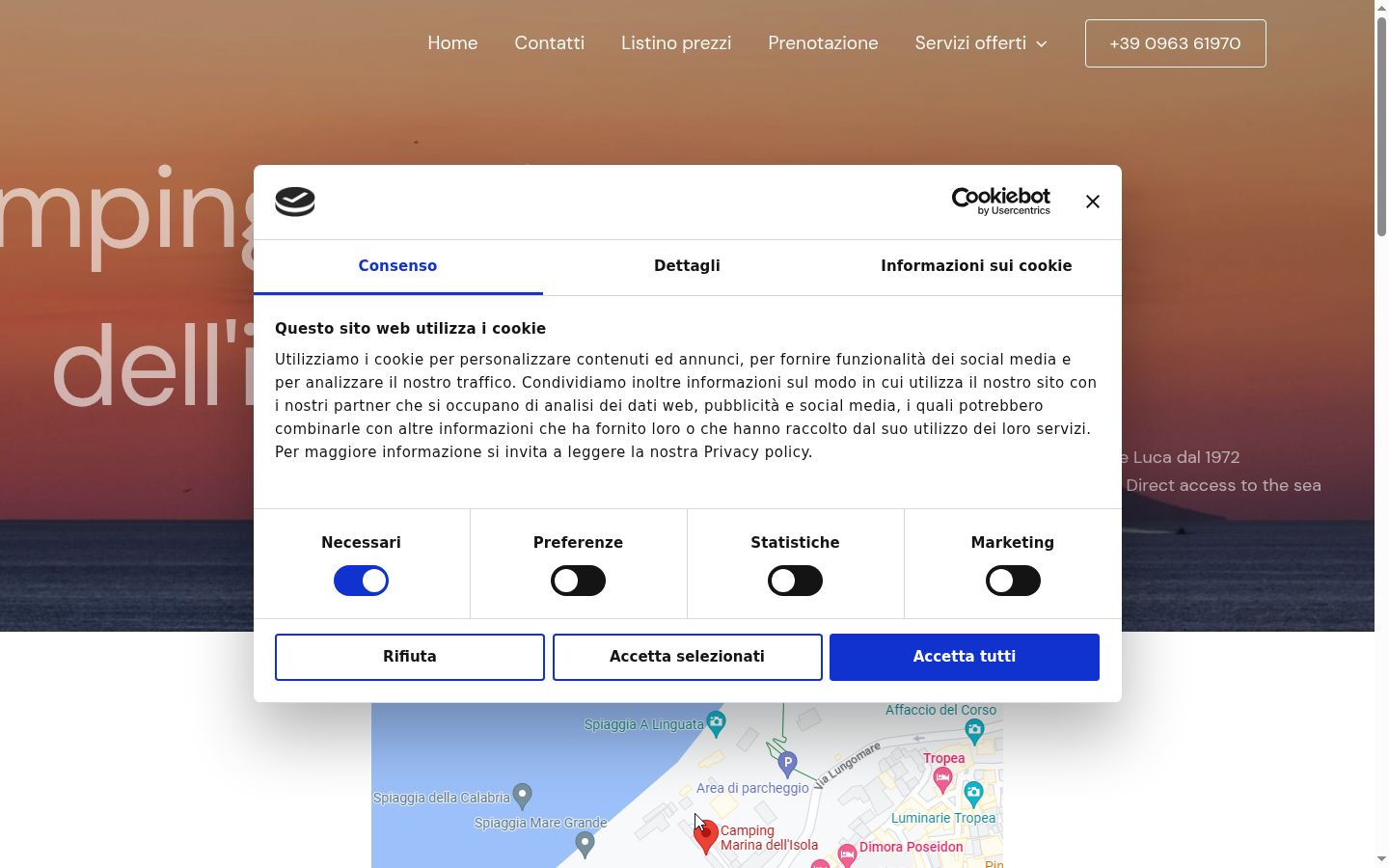Turn on the Marketing cookie switch

coord(1013,581)
